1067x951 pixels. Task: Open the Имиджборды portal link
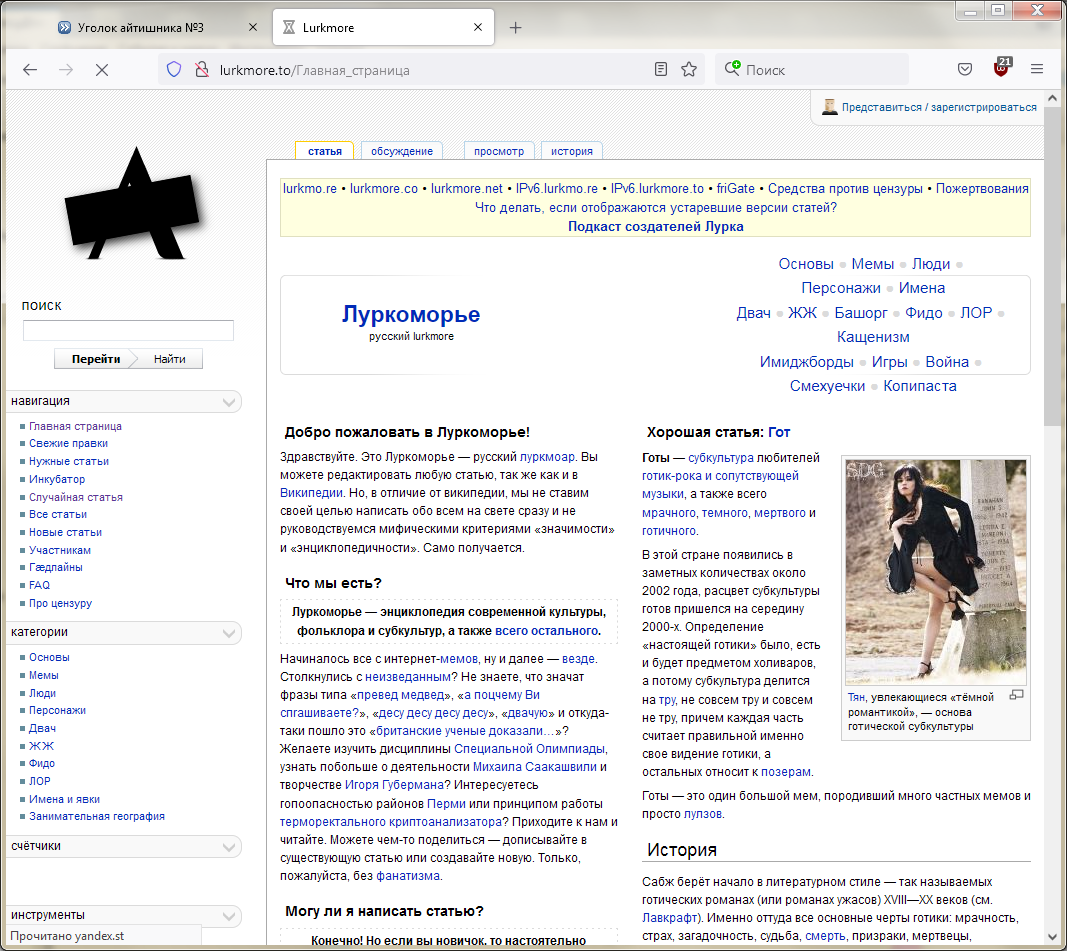806,362
